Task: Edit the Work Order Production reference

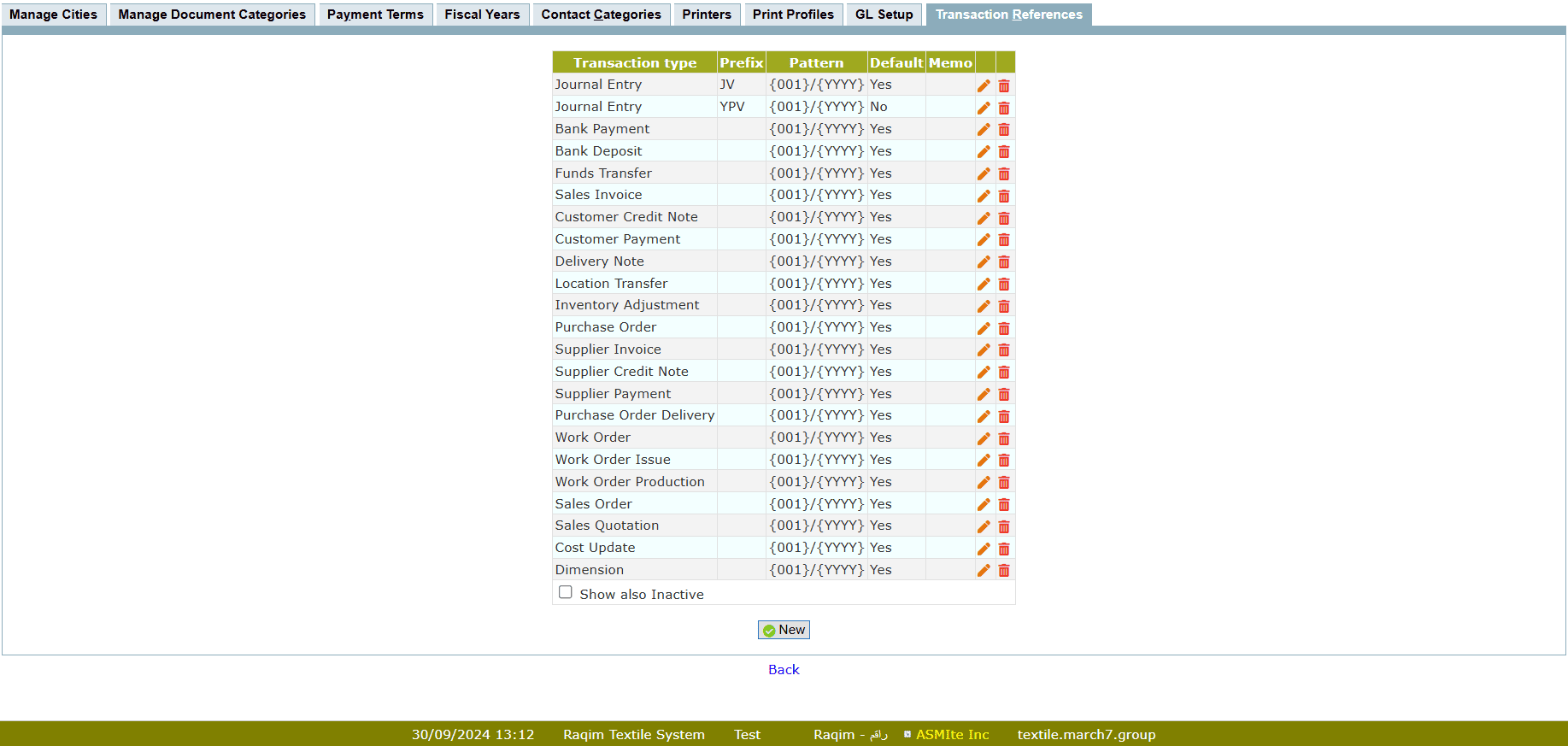Action: (x=984, y=483)
